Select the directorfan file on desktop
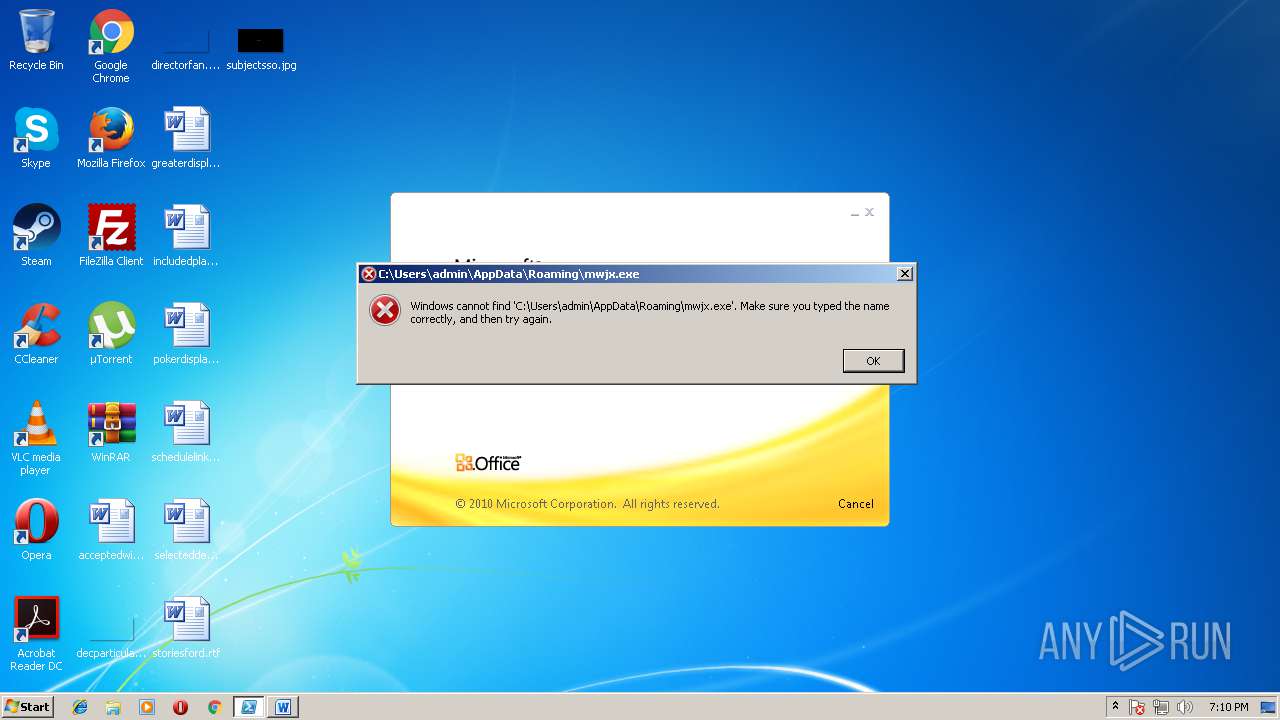This screenshot has height=720, width=1280. point(186,46)
